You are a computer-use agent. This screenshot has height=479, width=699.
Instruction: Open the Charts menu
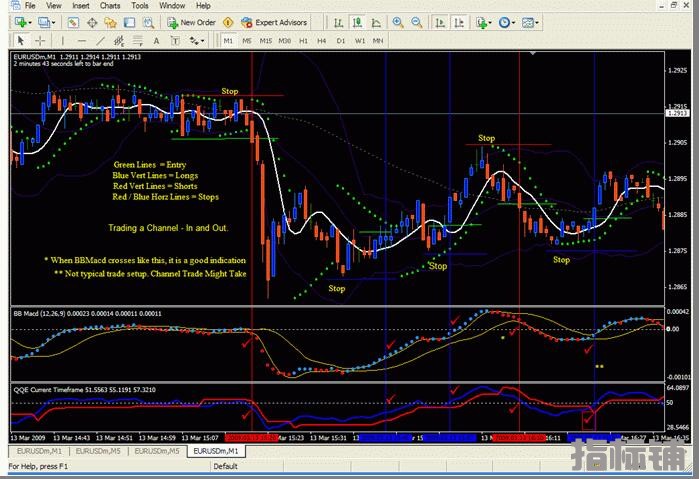pyautogui.click(x=110, y=6)
